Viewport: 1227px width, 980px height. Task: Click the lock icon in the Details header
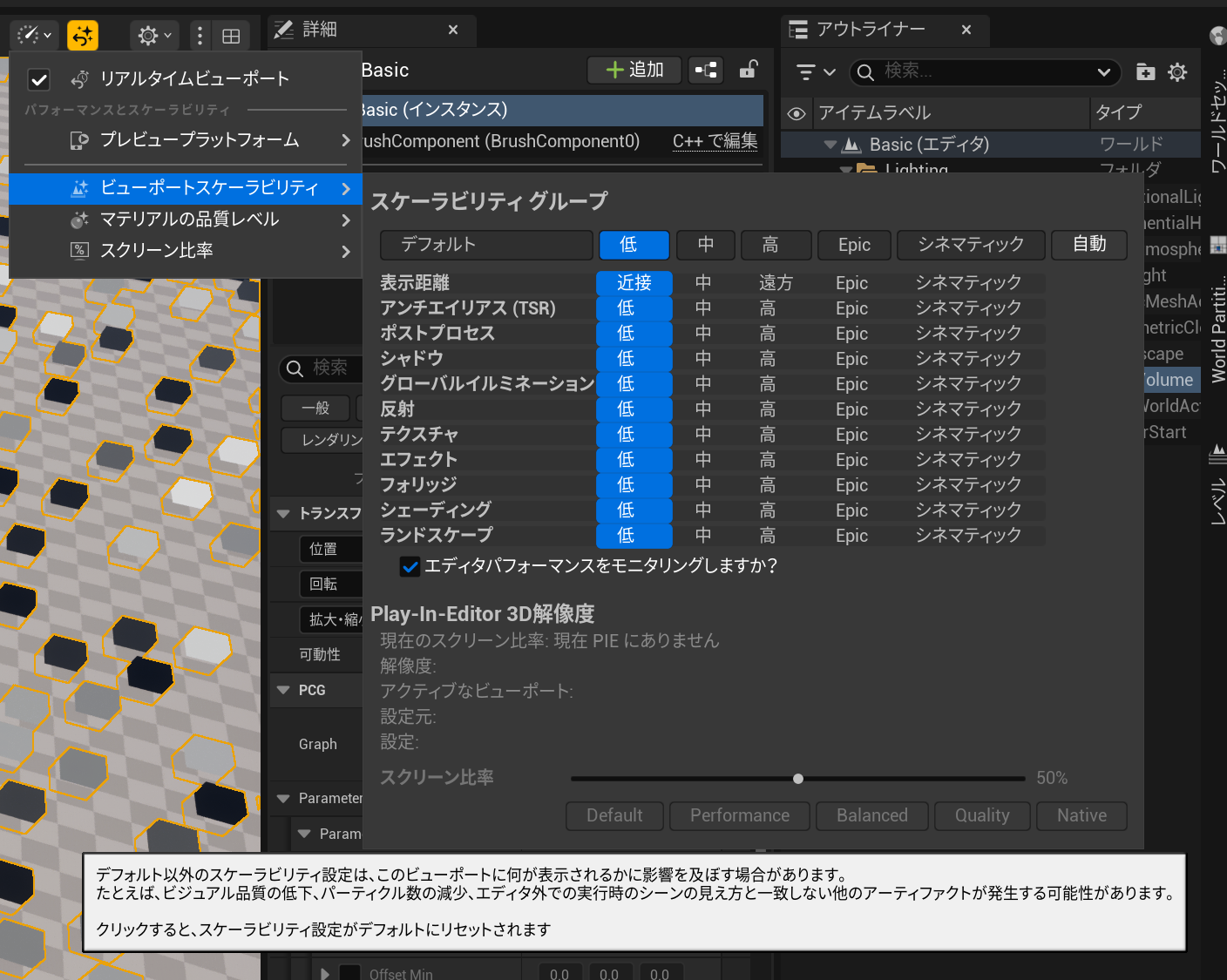(x=748, y=70)
